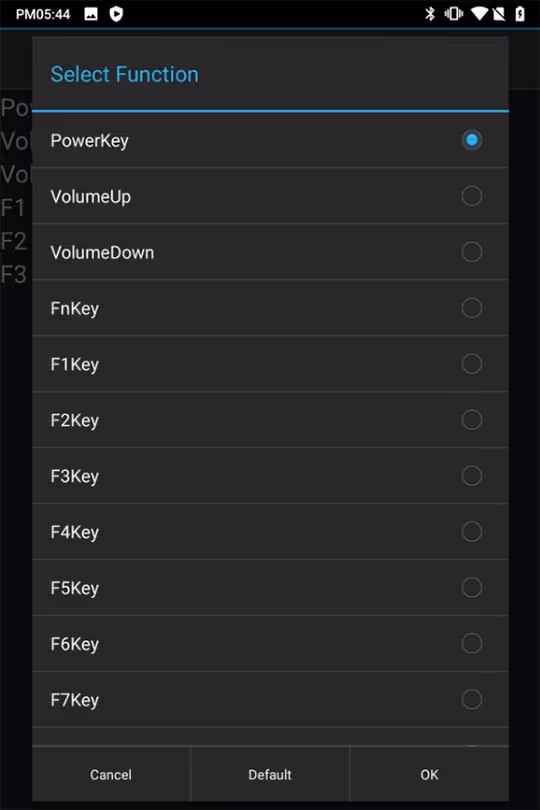Viewport: 540px width, 810px height.
Task: Pick F2Key from the function list
Action: coord(270,420)
